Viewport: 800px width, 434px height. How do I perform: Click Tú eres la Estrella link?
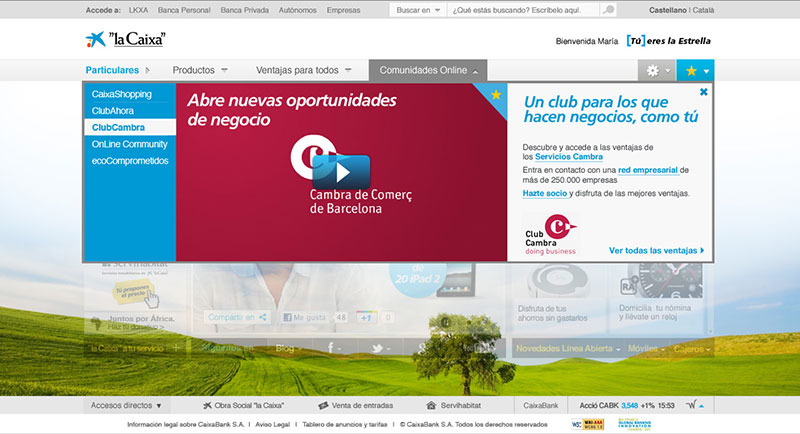(669, 41)
